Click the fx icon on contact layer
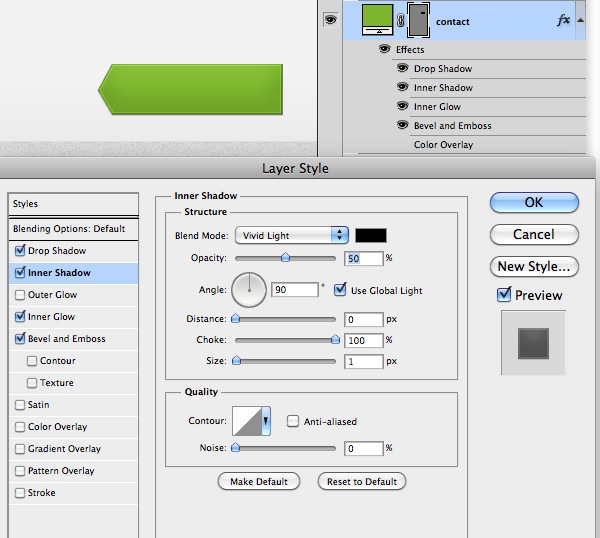 point(563,20)
